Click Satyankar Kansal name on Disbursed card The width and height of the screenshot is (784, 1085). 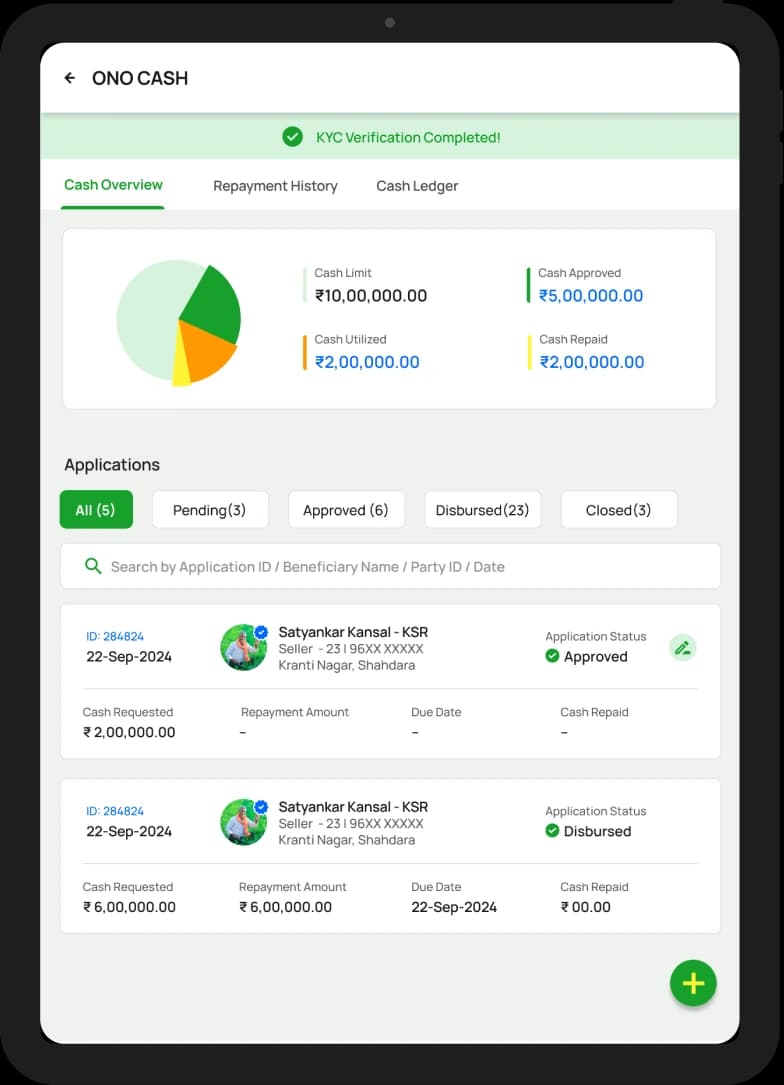pyautogui.click(x=353, y=807)
